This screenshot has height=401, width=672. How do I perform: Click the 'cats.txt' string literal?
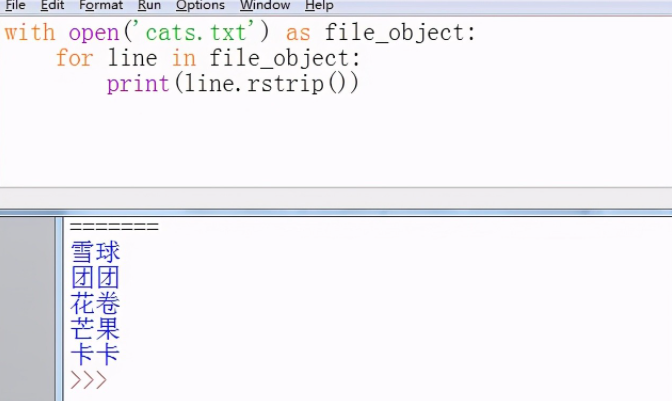pyautogui.click(x=196, y=32)
